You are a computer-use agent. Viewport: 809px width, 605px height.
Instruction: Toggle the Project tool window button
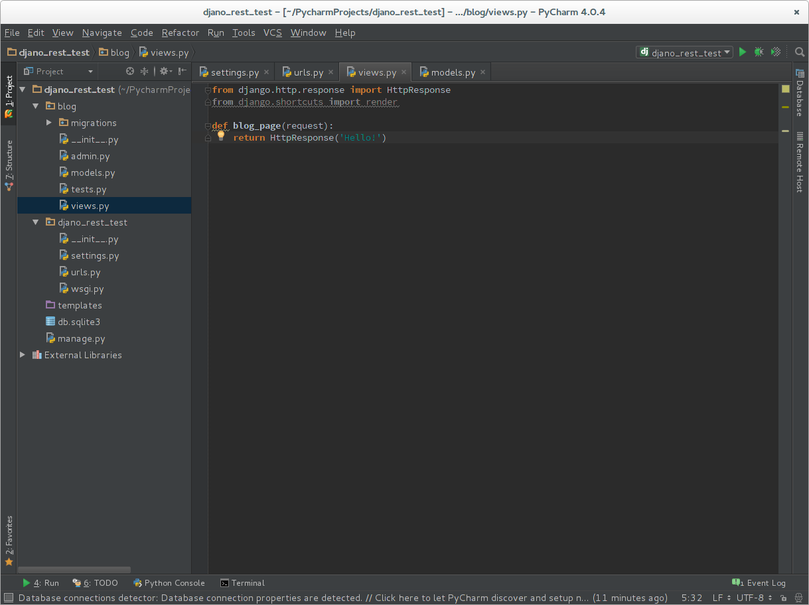point(9,96)
